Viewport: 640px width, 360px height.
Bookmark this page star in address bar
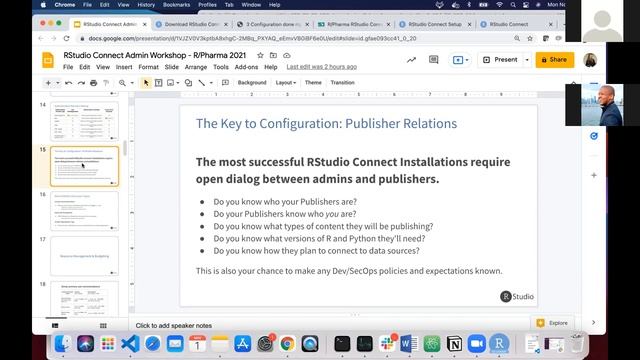530,38
